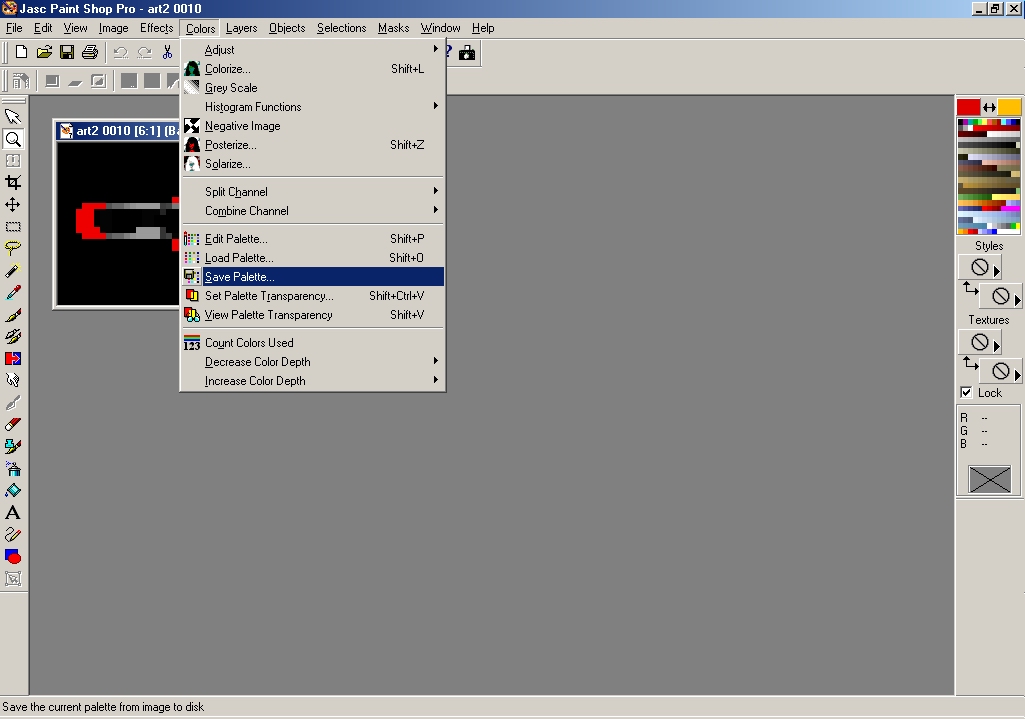This screenshot has width=1025, height=719.
Task: Open the Selections menu
Action: click(341, 27)
